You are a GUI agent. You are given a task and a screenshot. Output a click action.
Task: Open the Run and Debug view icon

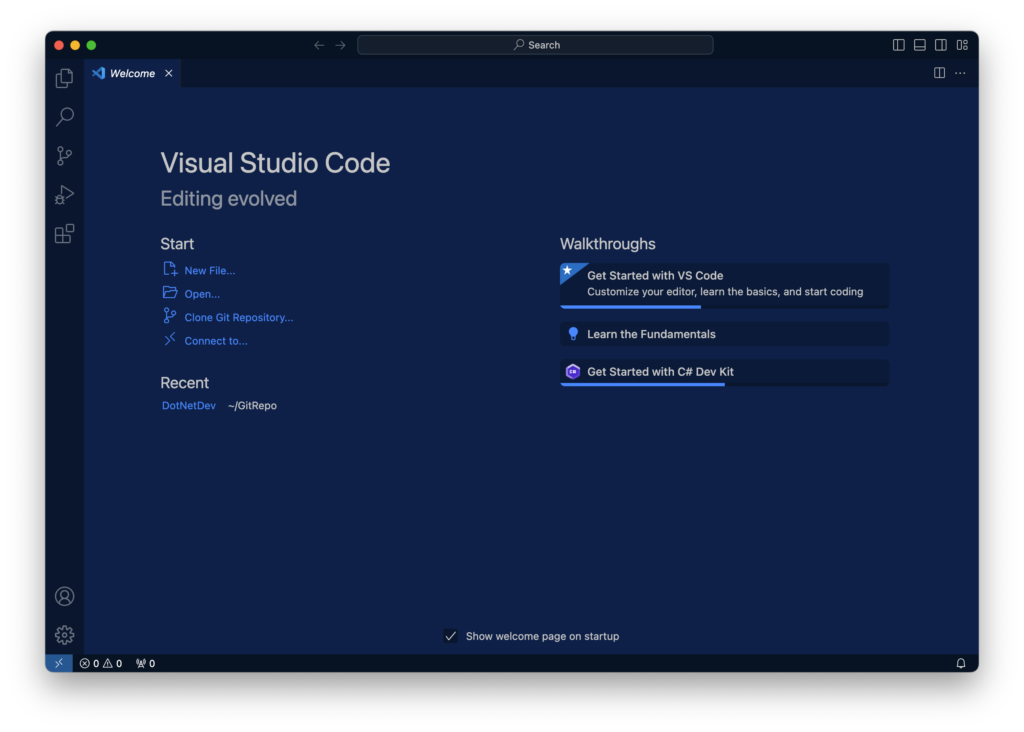pyautogui.click(x=63, y=194)
